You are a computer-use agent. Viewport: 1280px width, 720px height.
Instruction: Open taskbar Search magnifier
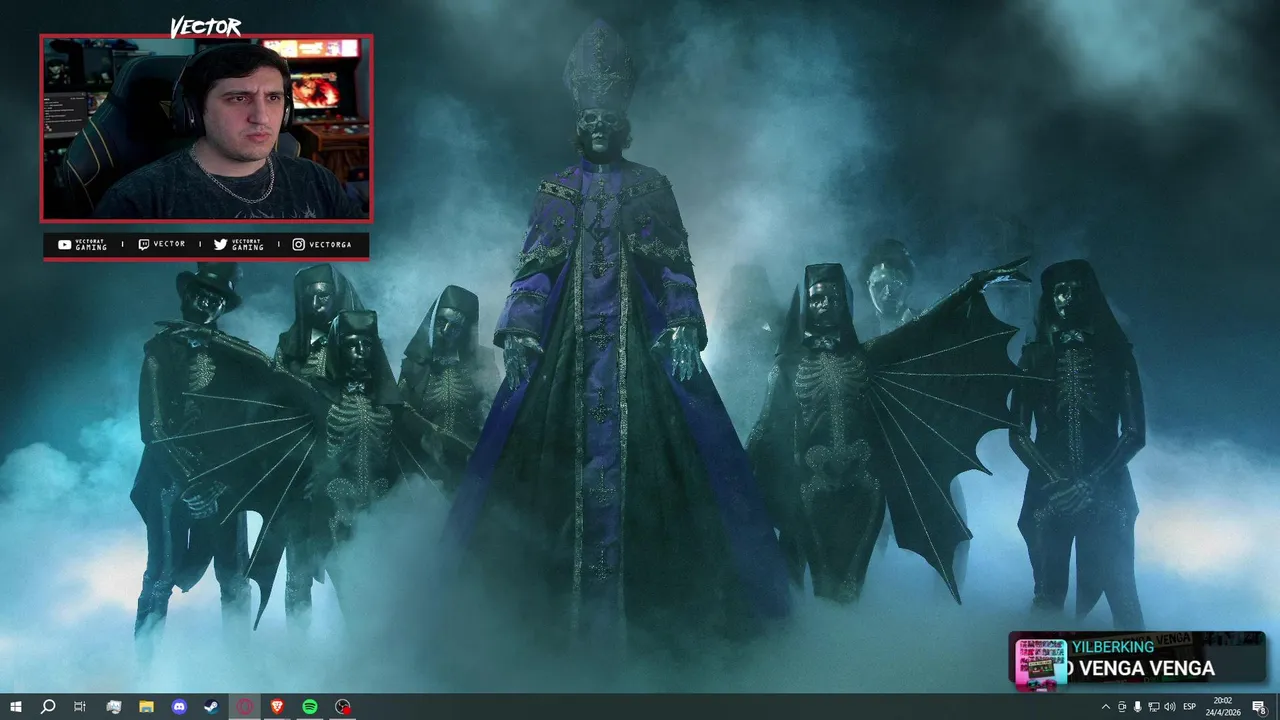[x=47, y=707]
